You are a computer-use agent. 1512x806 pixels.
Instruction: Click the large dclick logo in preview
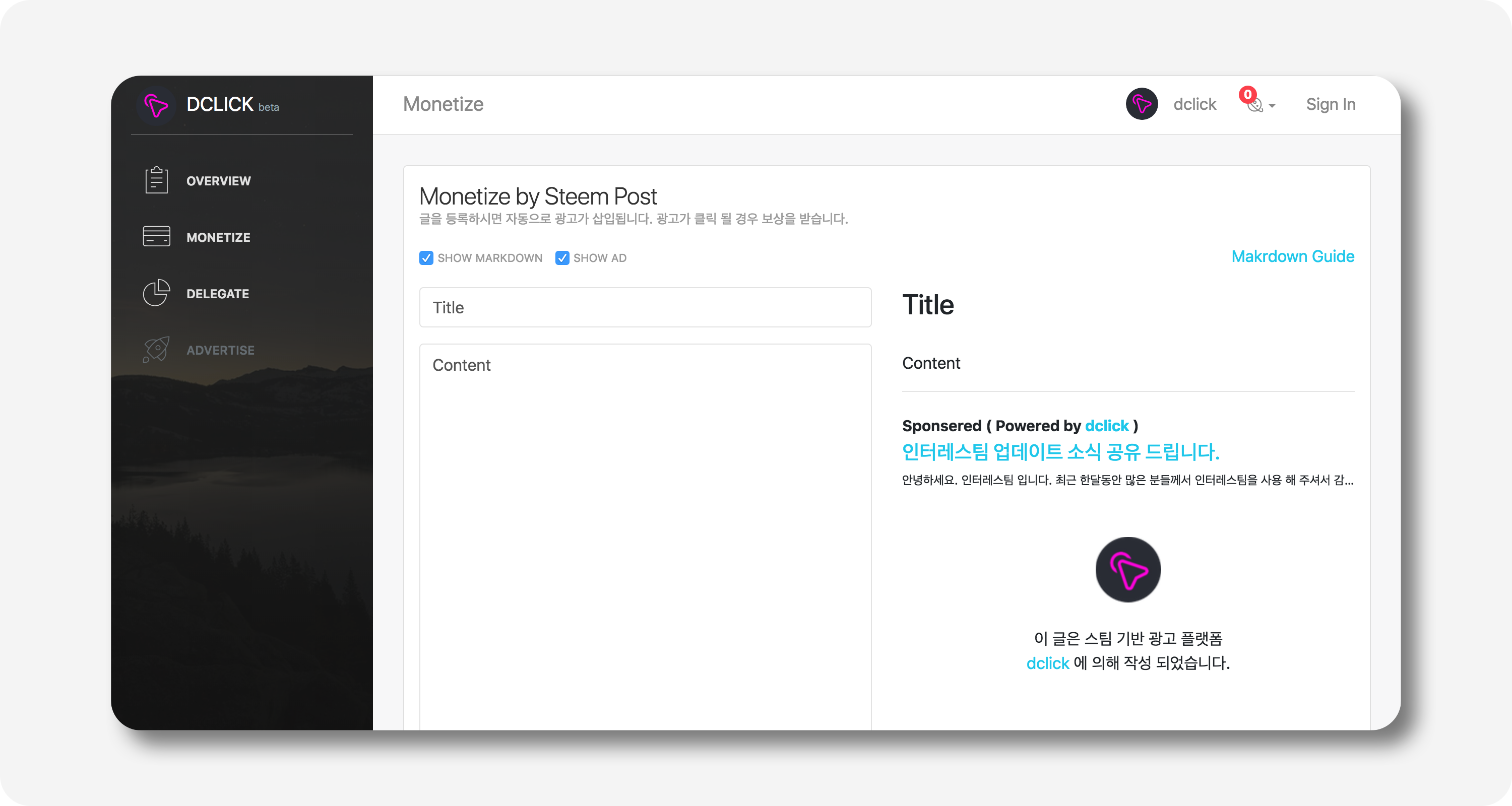point(1127,570)
